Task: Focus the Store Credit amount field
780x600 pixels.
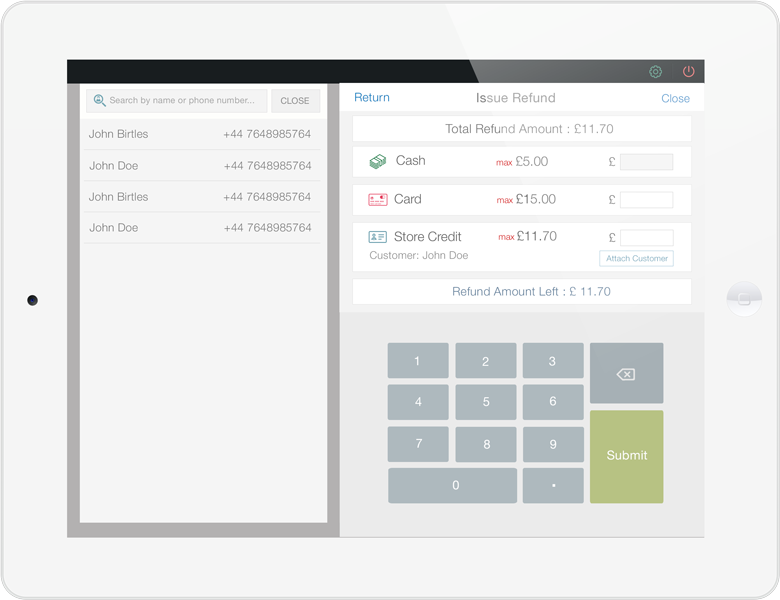Action: [x=646, y=238]
